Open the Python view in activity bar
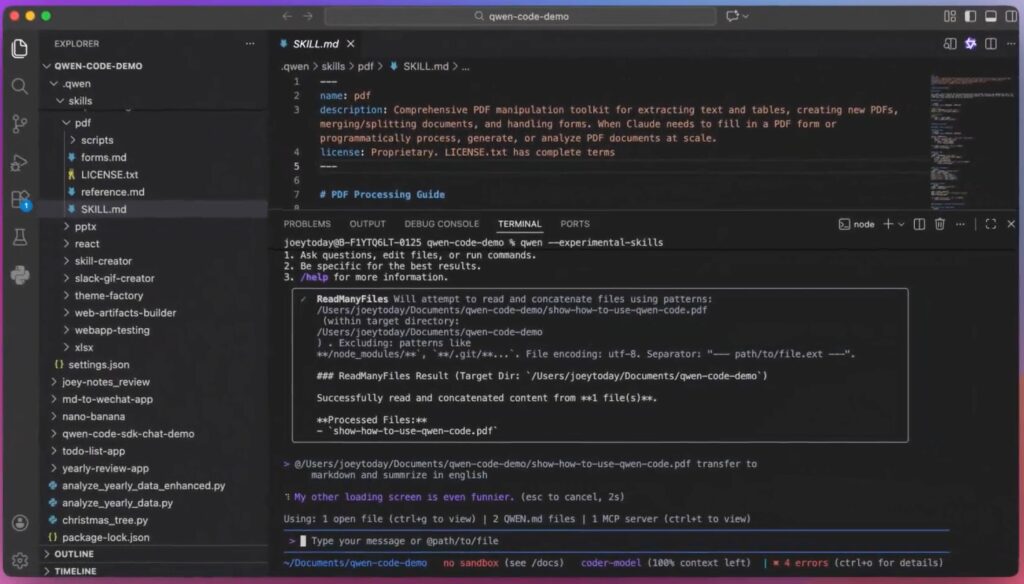This screenshot has height=584, width=1024. click(19, 275)
